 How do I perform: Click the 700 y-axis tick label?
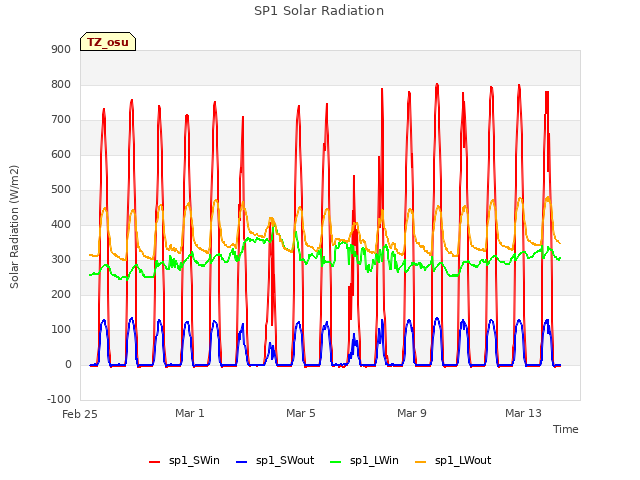tap(61, 120)
